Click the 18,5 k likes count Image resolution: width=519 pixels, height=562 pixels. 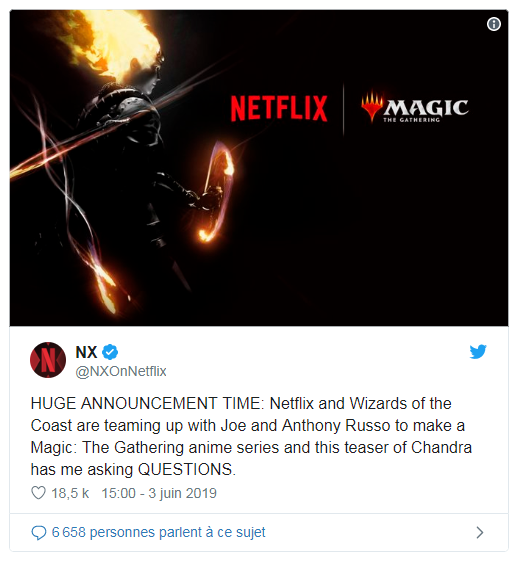pyautogui.click(x=70, y=493)
